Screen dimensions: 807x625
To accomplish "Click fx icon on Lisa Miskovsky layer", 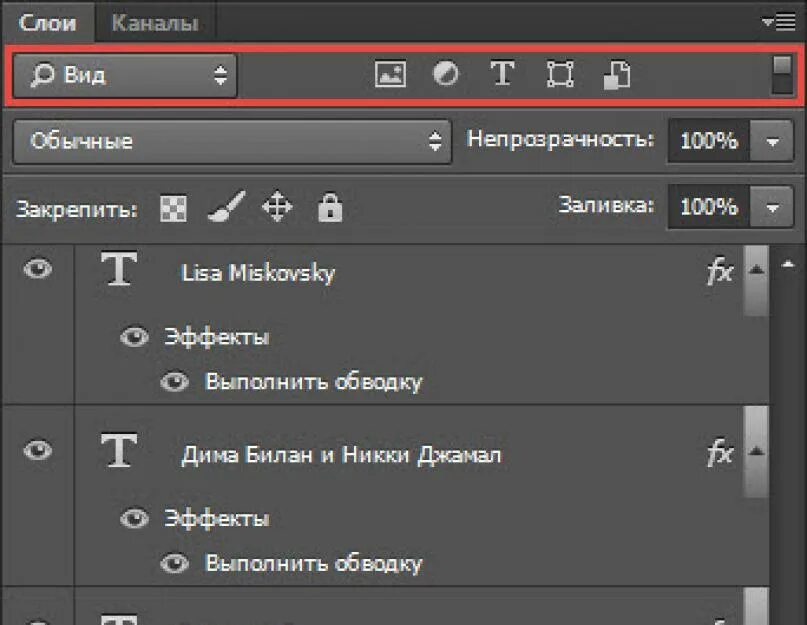I will point(720,271).
